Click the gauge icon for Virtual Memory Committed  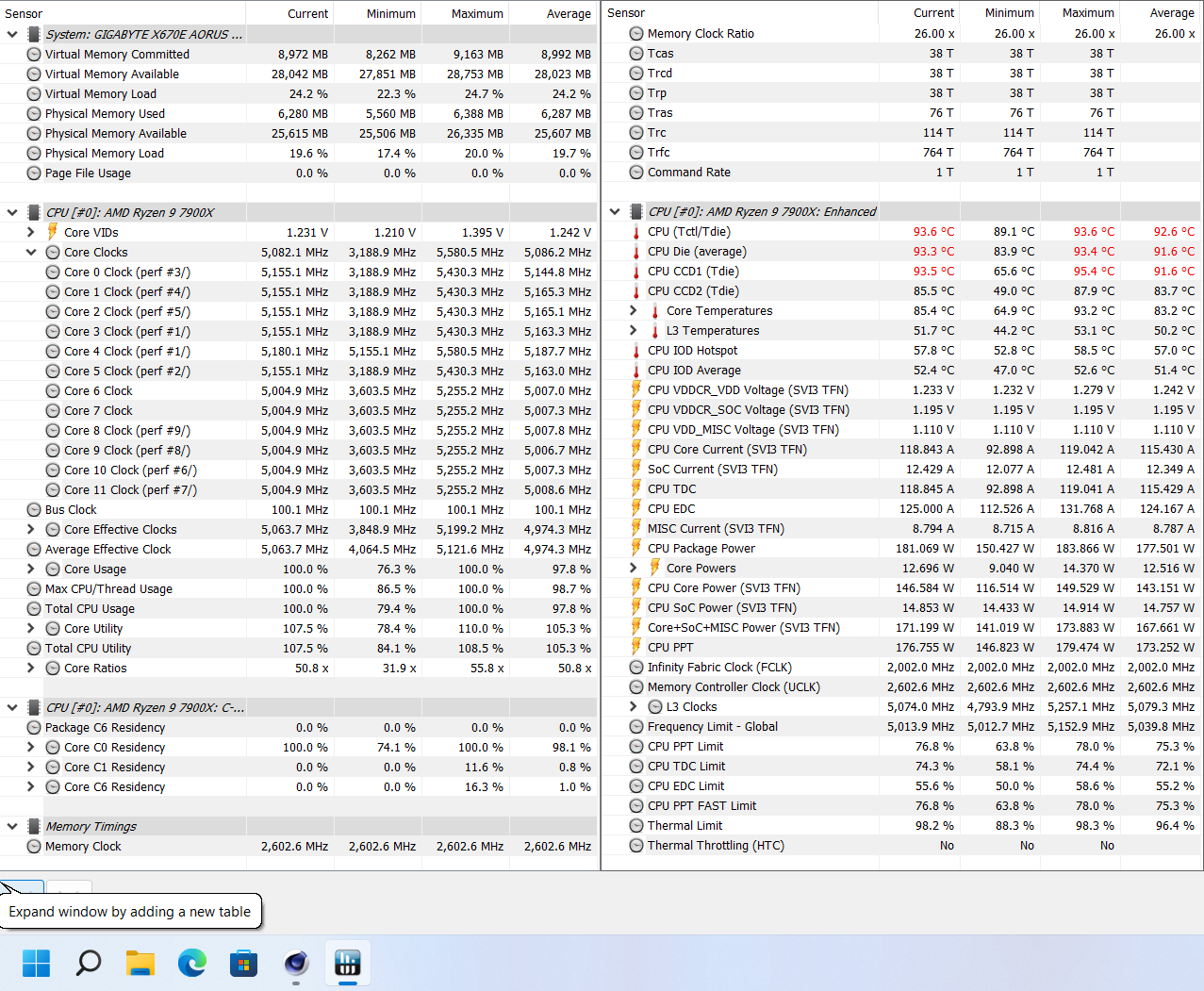pyautogui.click(x=34, y=54)
